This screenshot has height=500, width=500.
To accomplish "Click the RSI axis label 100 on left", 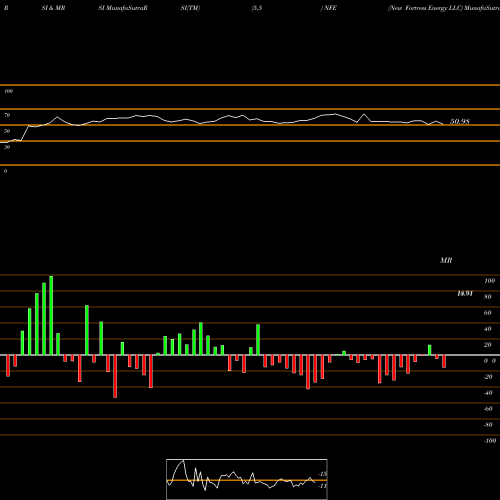I will [8, 91].
